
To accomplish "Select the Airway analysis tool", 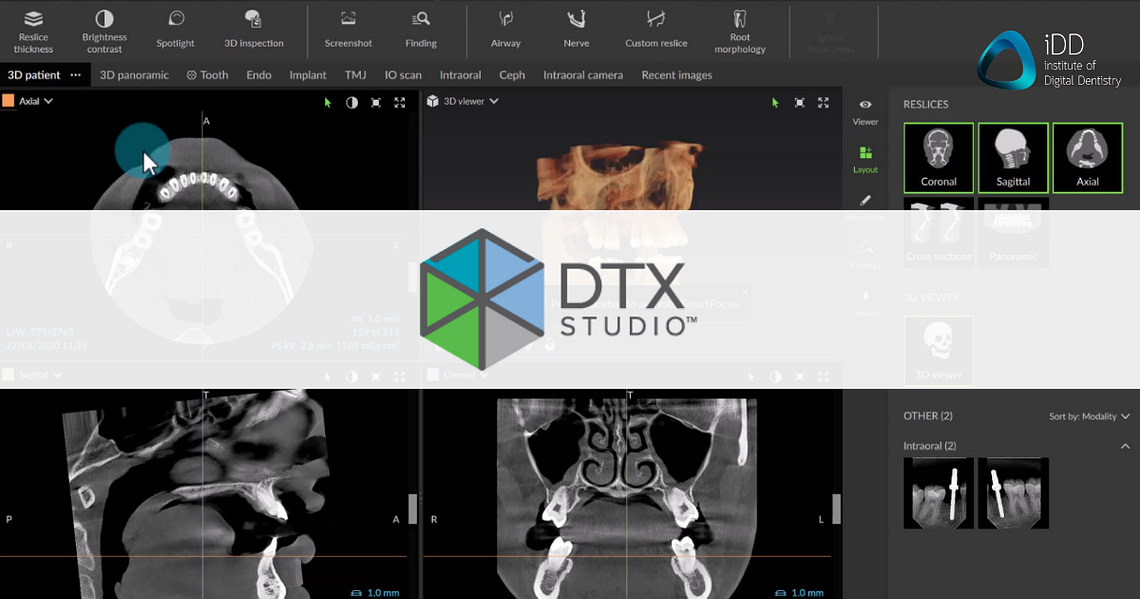I will (x=506, y=27).
